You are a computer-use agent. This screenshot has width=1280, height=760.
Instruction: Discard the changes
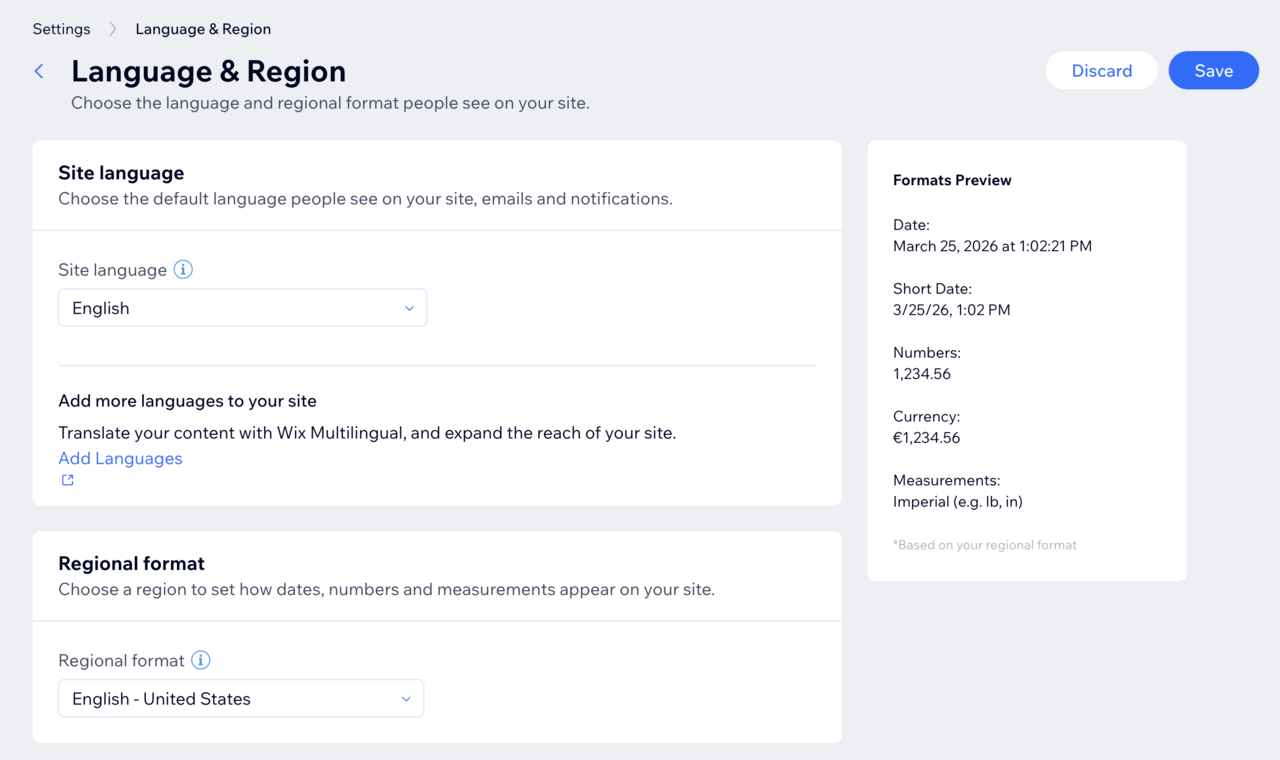[1102, 71]
